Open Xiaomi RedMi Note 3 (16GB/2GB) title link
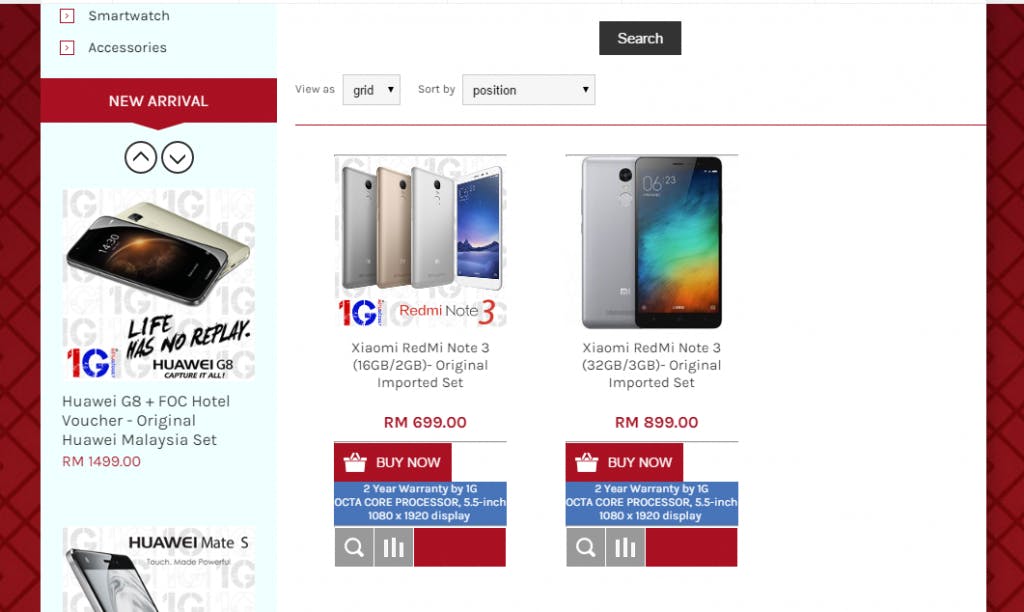 point(420,365)
